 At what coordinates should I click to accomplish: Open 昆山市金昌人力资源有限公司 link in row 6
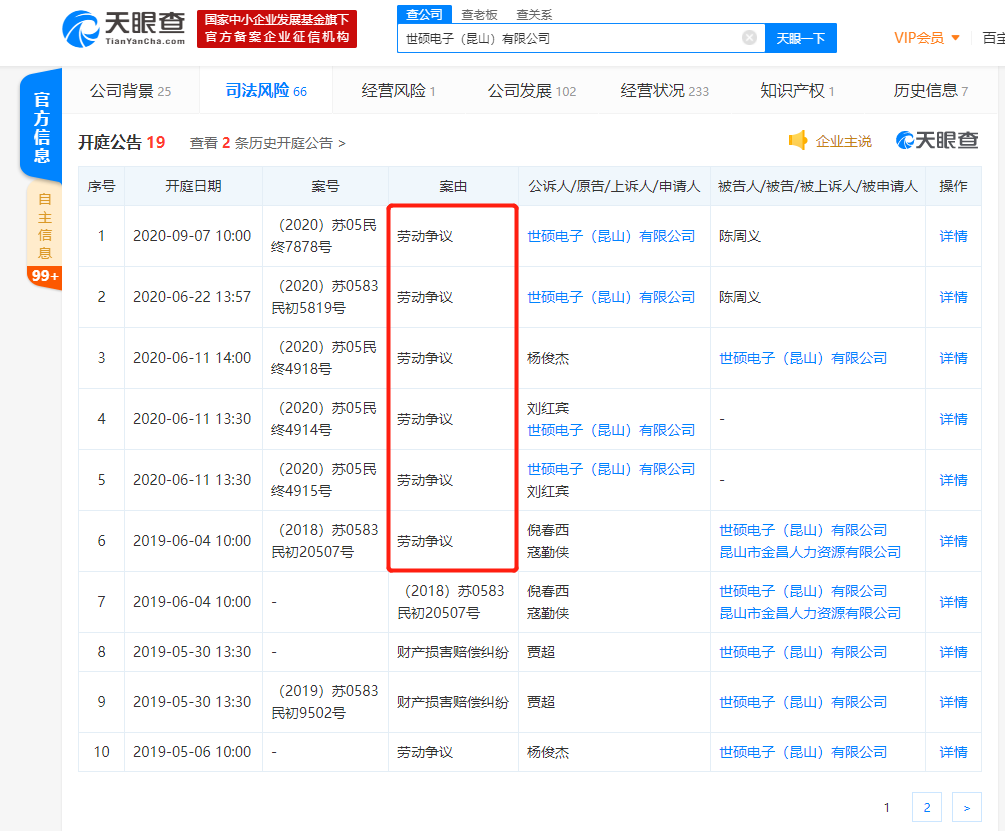810,552
